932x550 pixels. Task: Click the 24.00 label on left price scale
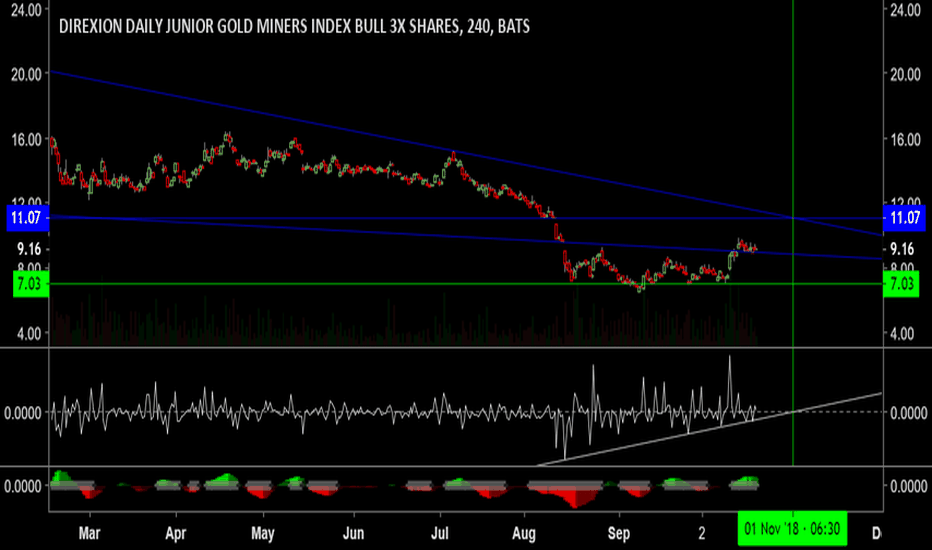pyautogui.click(x=26, y=10)
